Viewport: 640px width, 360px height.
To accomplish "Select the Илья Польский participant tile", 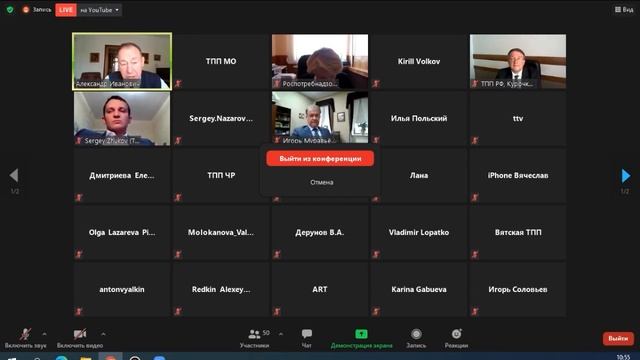I will click(419, 118).
